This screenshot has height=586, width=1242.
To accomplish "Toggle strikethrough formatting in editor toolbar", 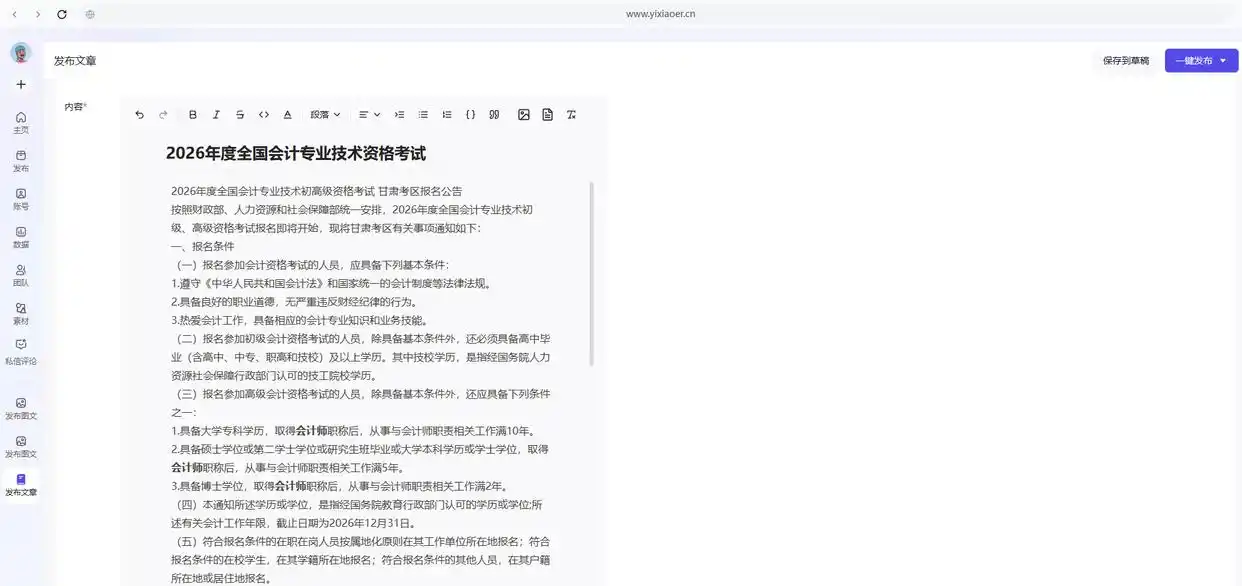I will coord(240,115).
